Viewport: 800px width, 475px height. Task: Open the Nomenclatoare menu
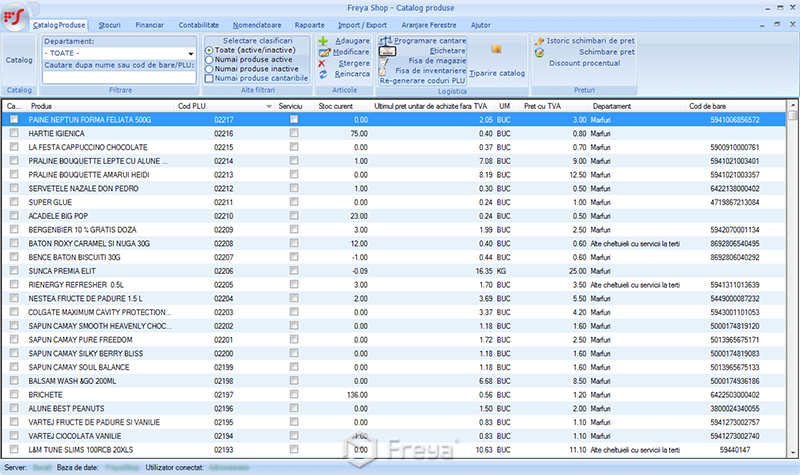pyautogui.click(x=257, y=25)
